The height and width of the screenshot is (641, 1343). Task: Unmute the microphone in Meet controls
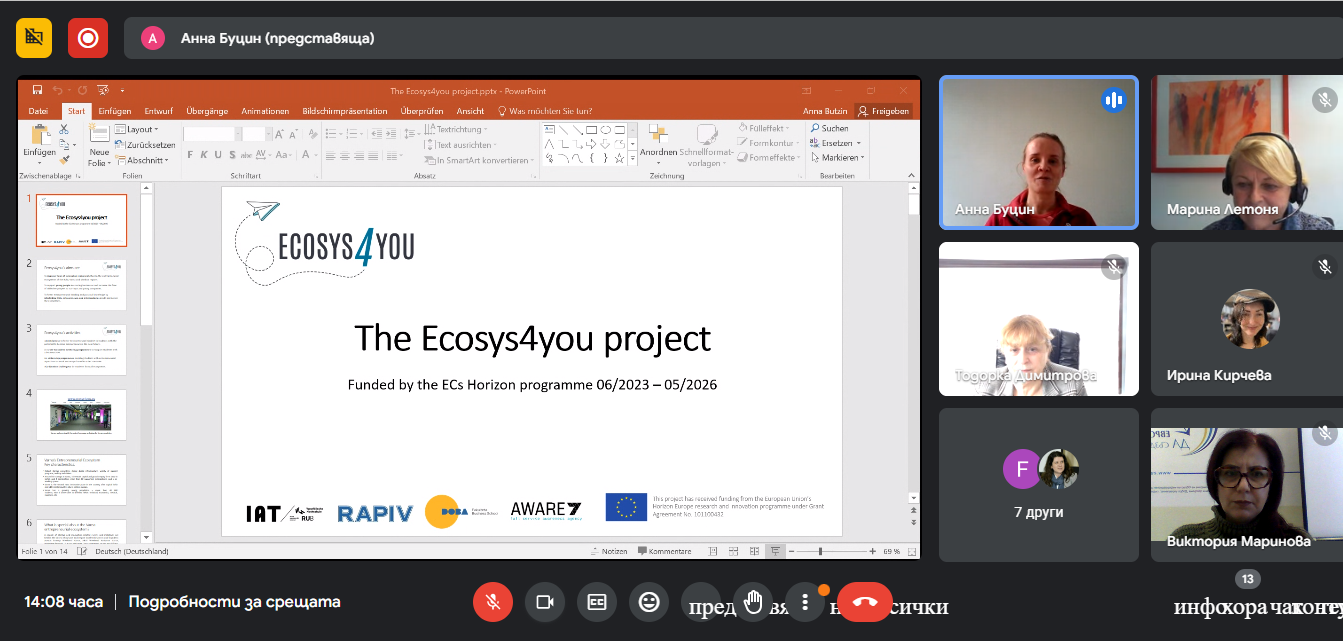[493, 602]
